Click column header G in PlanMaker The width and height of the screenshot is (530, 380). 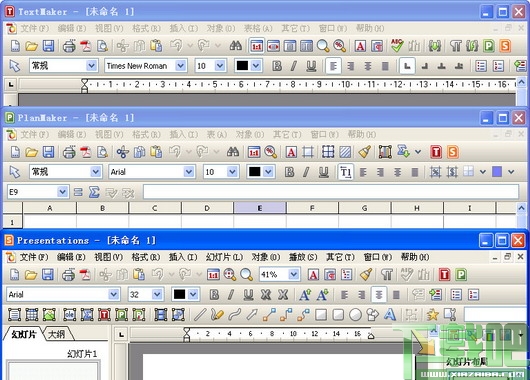pyautogui.click(x=364, y=208)
